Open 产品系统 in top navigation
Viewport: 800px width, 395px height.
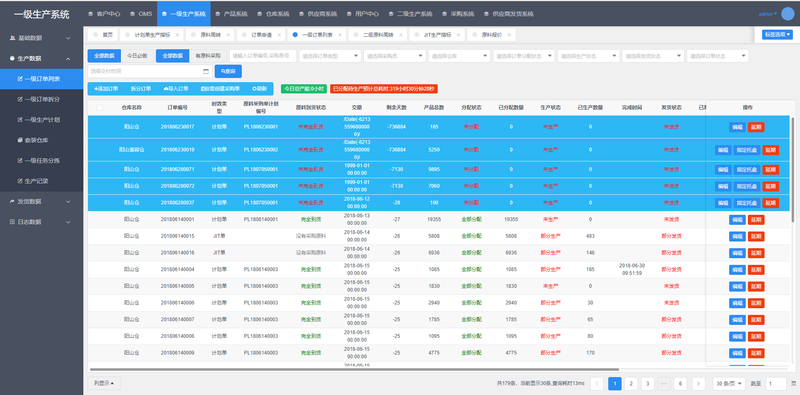[x=231, y=14]
